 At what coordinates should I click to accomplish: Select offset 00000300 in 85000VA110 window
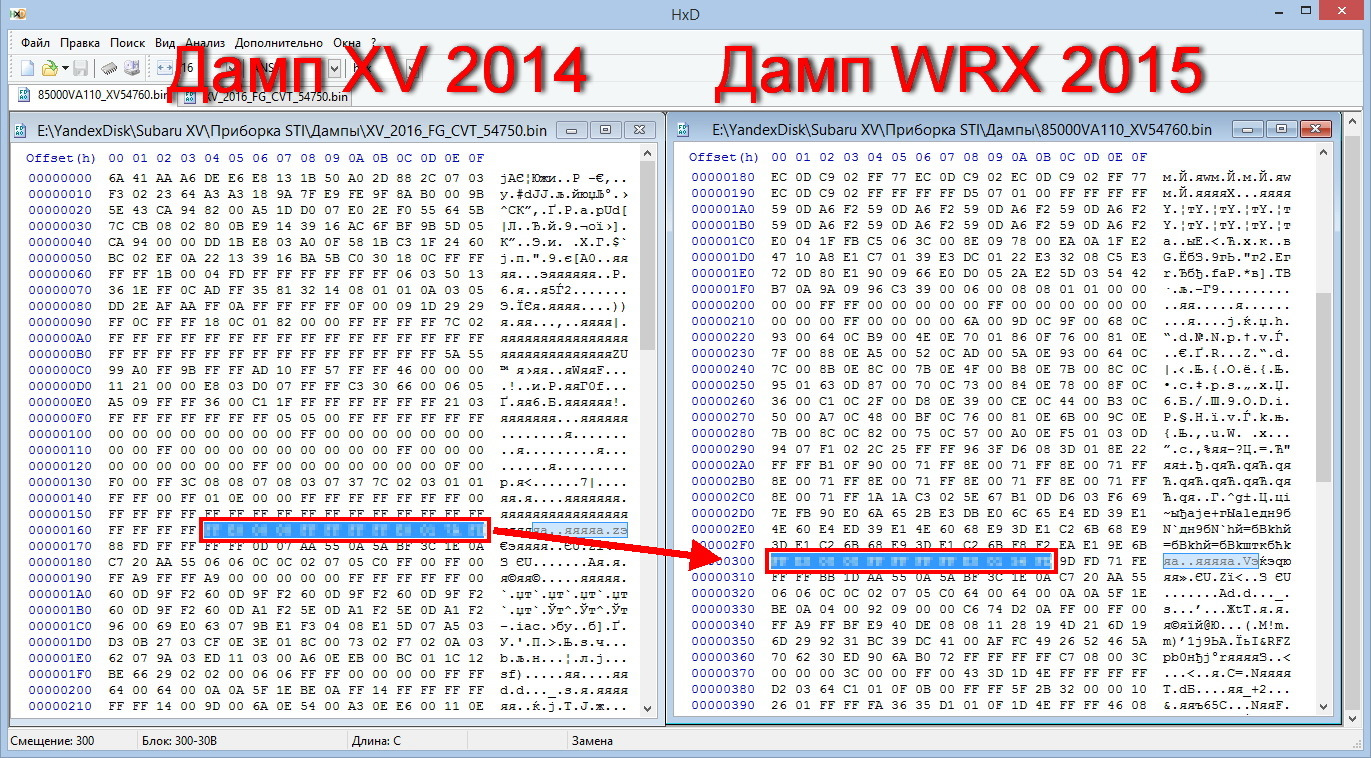(723, 562)
